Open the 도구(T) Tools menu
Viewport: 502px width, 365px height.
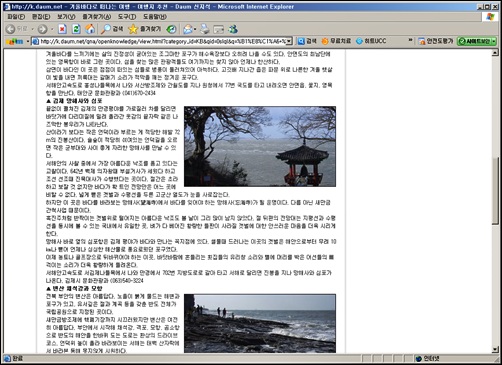[x=127, y=17]
